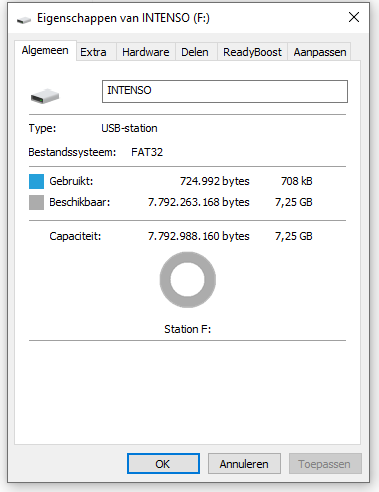Click the INTENSO drive name field
The width and height of the screenshot is (379, 492).
pos(225,91)
